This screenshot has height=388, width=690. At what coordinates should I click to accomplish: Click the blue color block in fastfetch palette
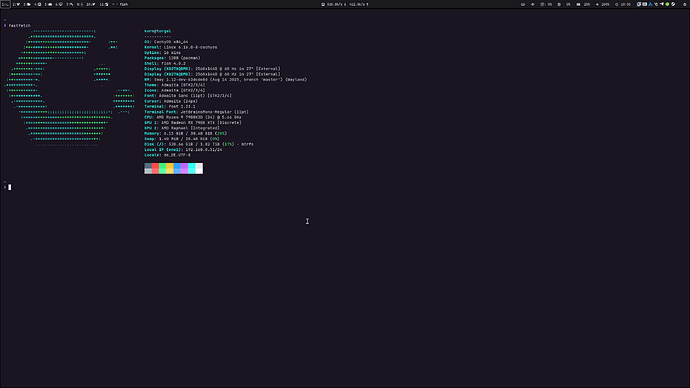[x=177, y=168]
